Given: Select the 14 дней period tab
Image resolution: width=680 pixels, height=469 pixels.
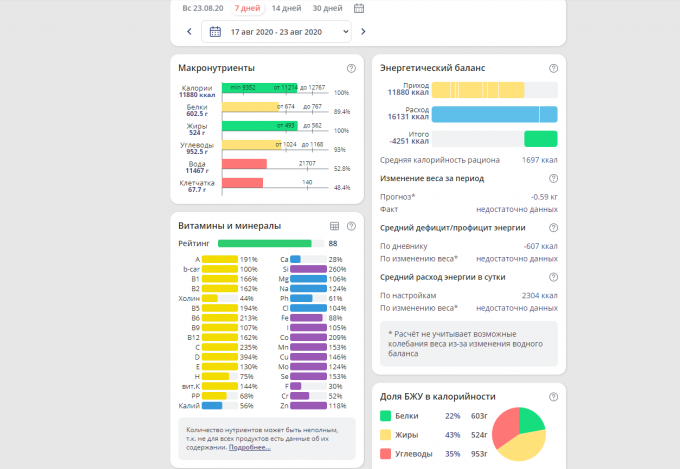Looking at the screenshot, I should click(x=286, y=8).
